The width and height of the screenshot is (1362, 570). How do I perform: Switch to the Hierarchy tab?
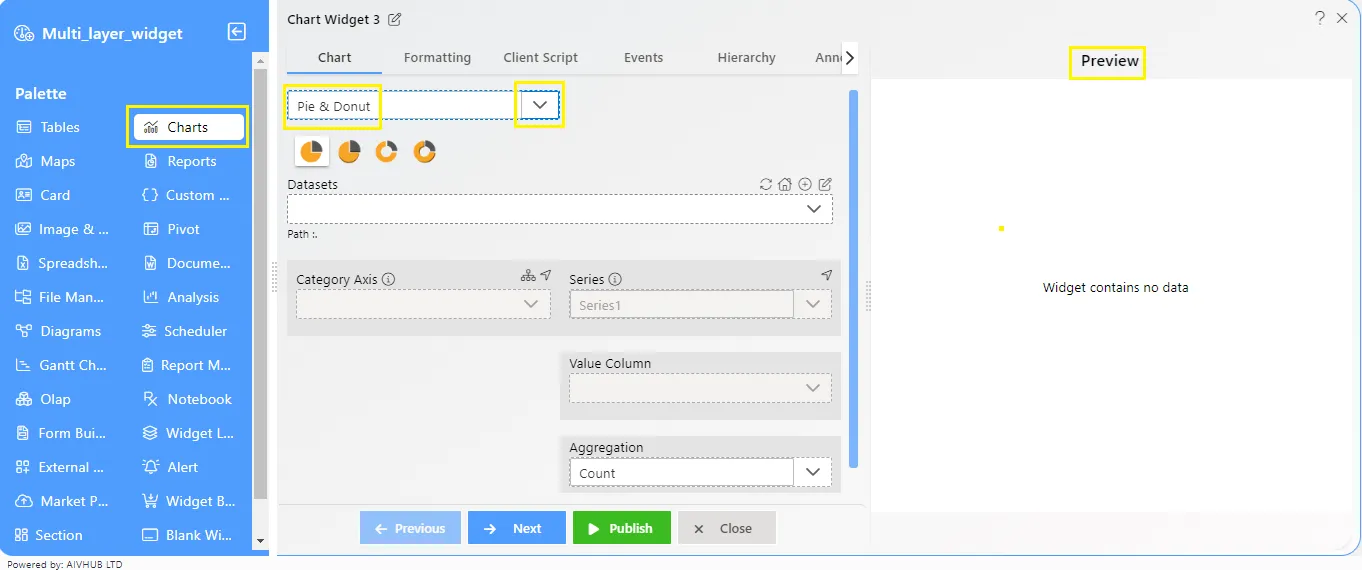click(746, 58)
